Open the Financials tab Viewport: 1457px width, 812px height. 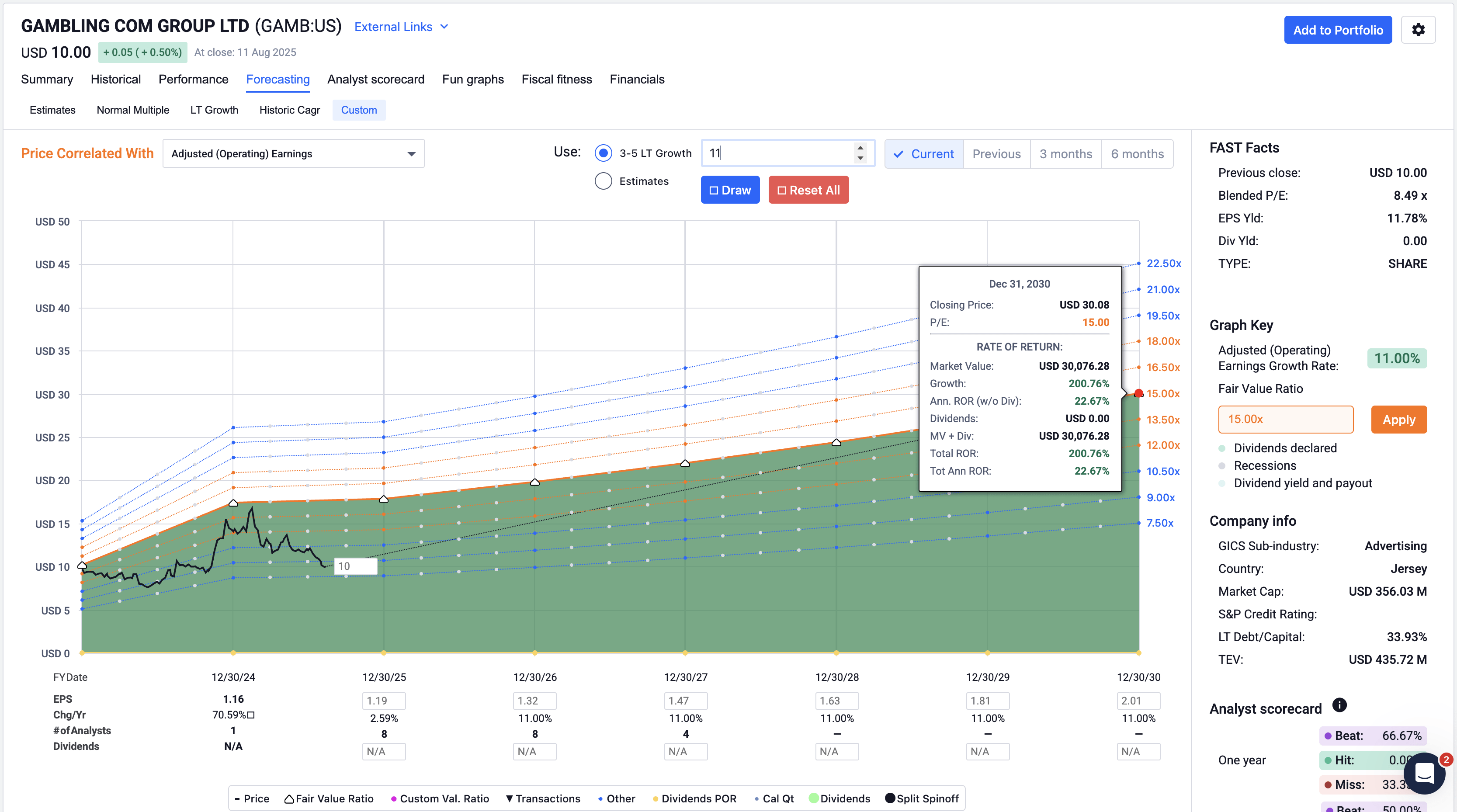[637, 79]
